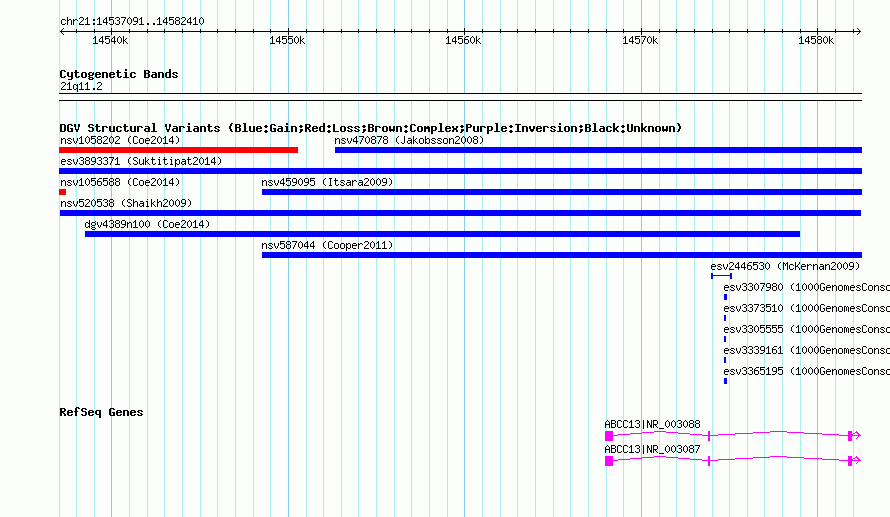
Task: Select esv3365195 variant label
Action: (x=807, y=371)
